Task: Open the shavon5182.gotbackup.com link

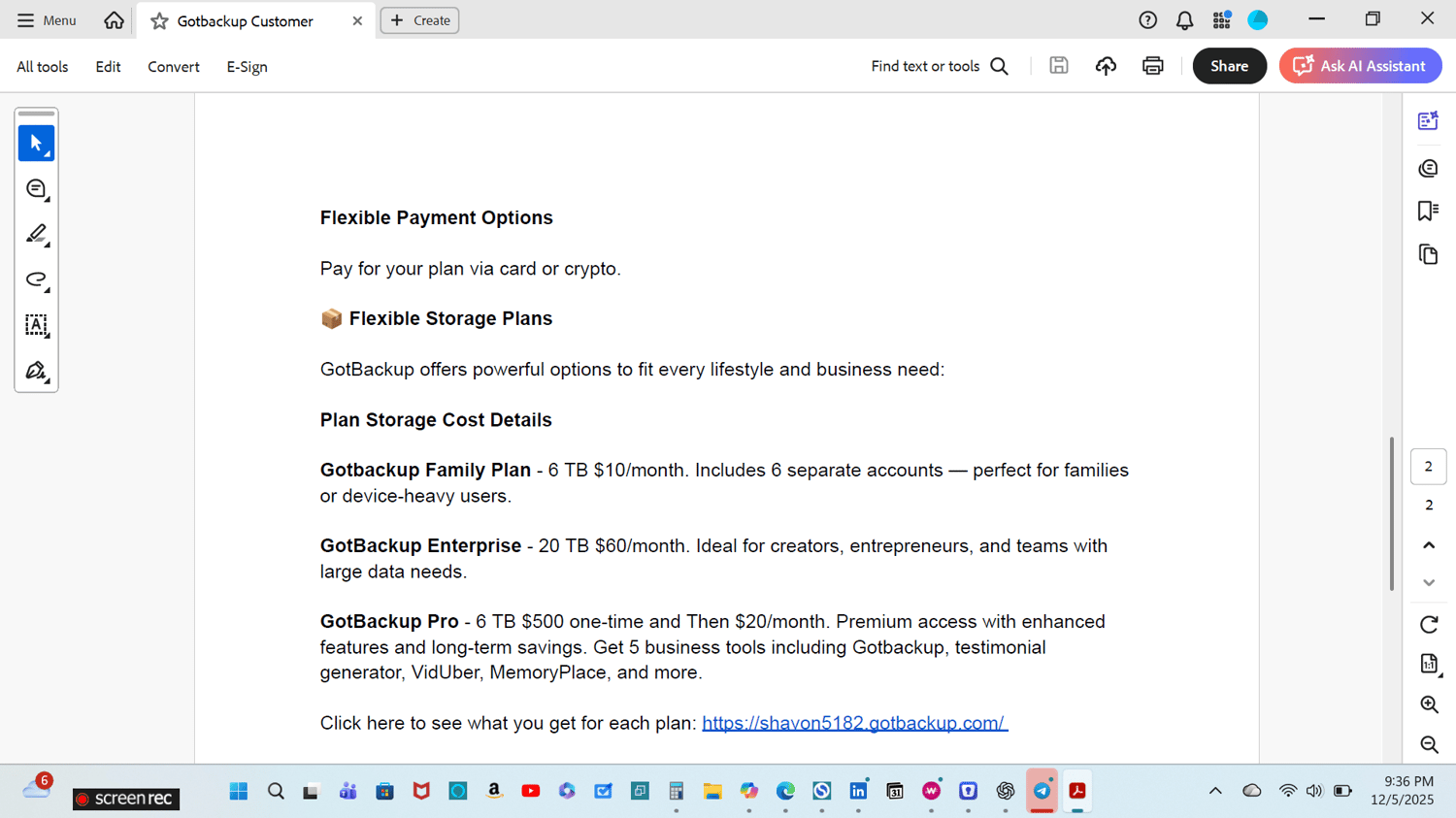Action: 854,723
